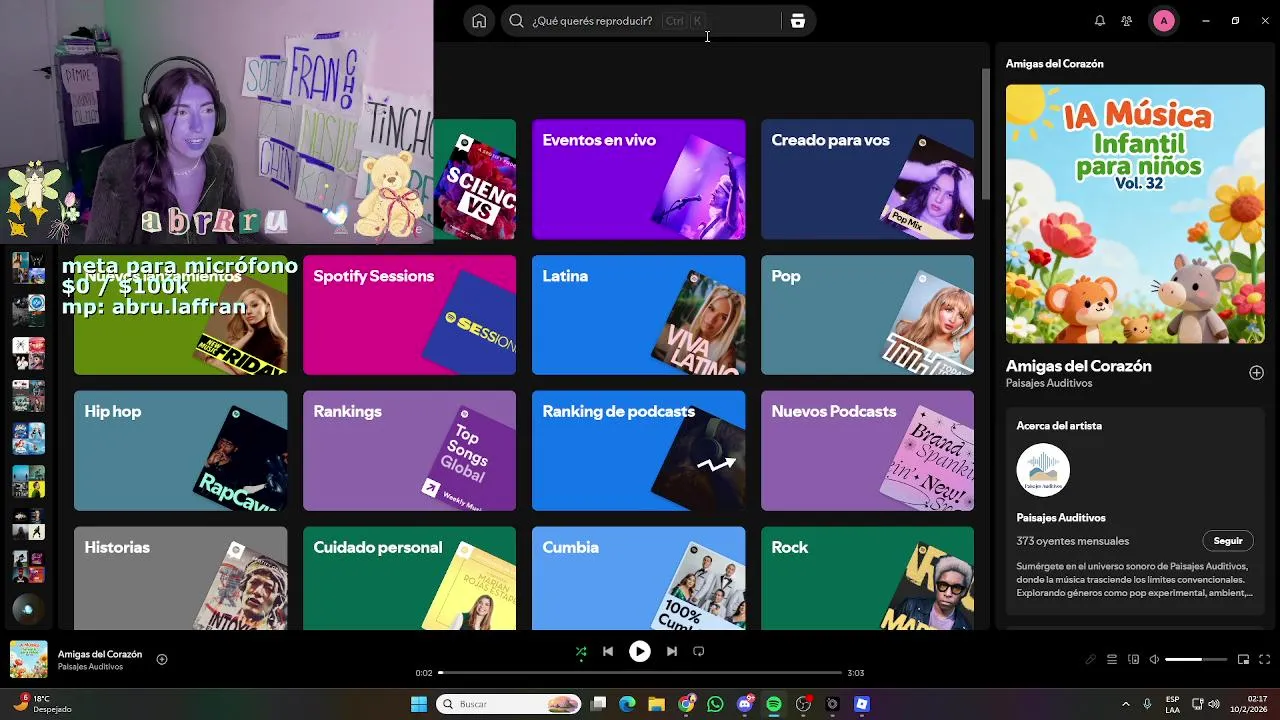This screenshot has height=720, width=1280.
Task: Skip to the previous track
Action: pos(608,652)
